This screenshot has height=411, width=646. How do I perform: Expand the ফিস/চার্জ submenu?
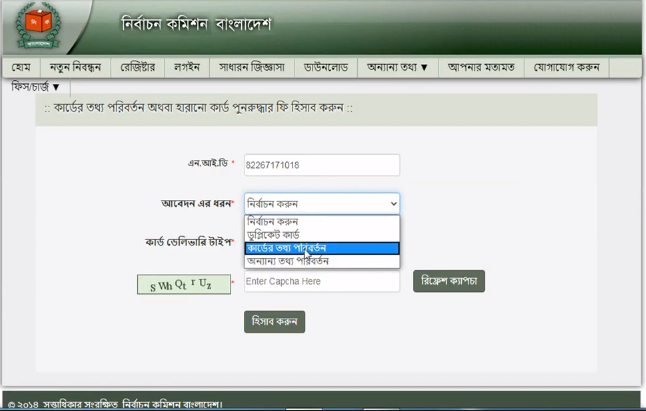[x=36, y=88]
